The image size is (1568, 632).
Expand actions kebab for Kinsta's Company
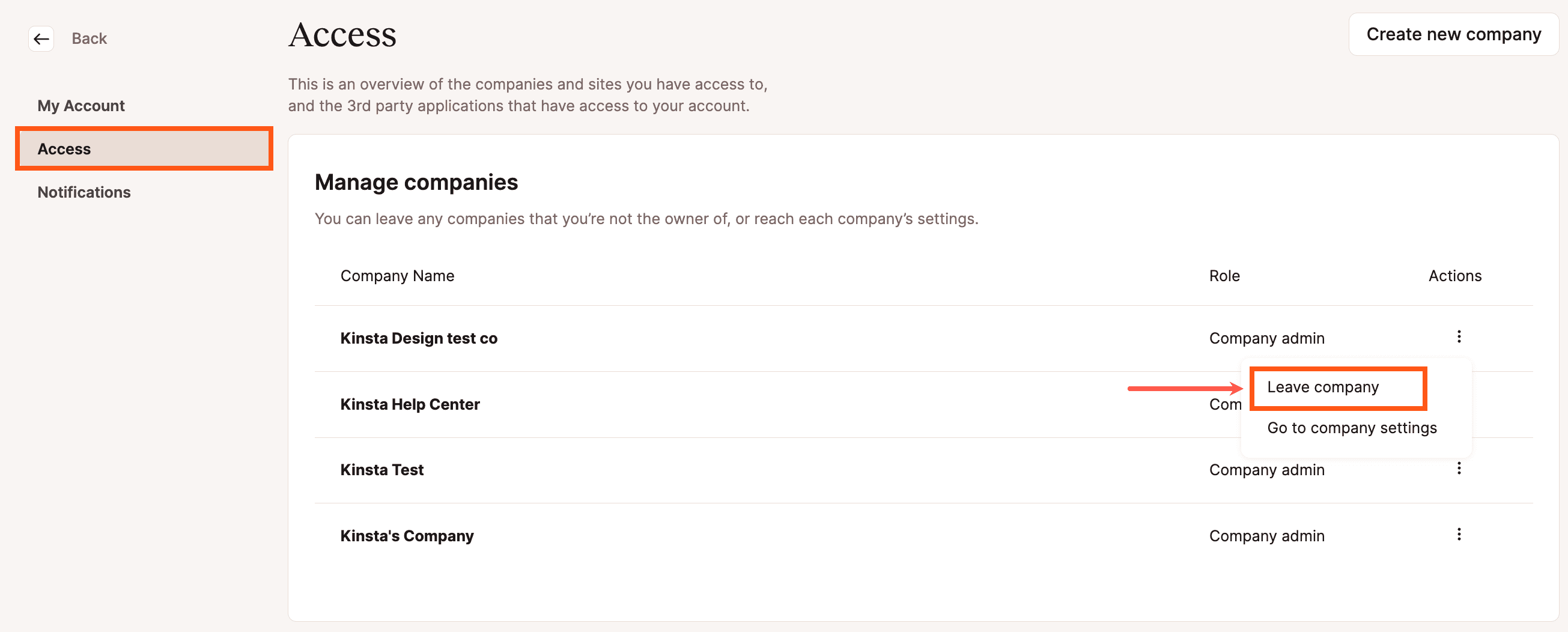pos(1459,535)
